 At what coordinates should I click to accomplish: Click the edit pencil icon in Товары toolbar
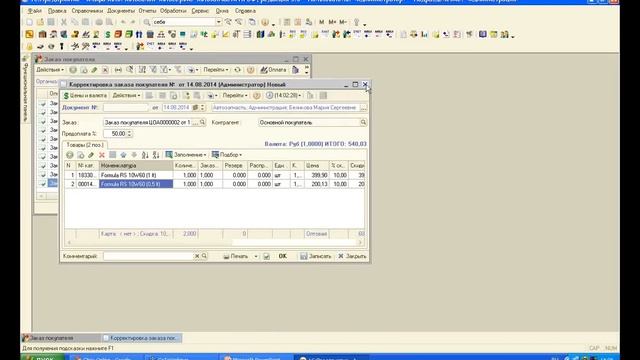click(91, 155)
